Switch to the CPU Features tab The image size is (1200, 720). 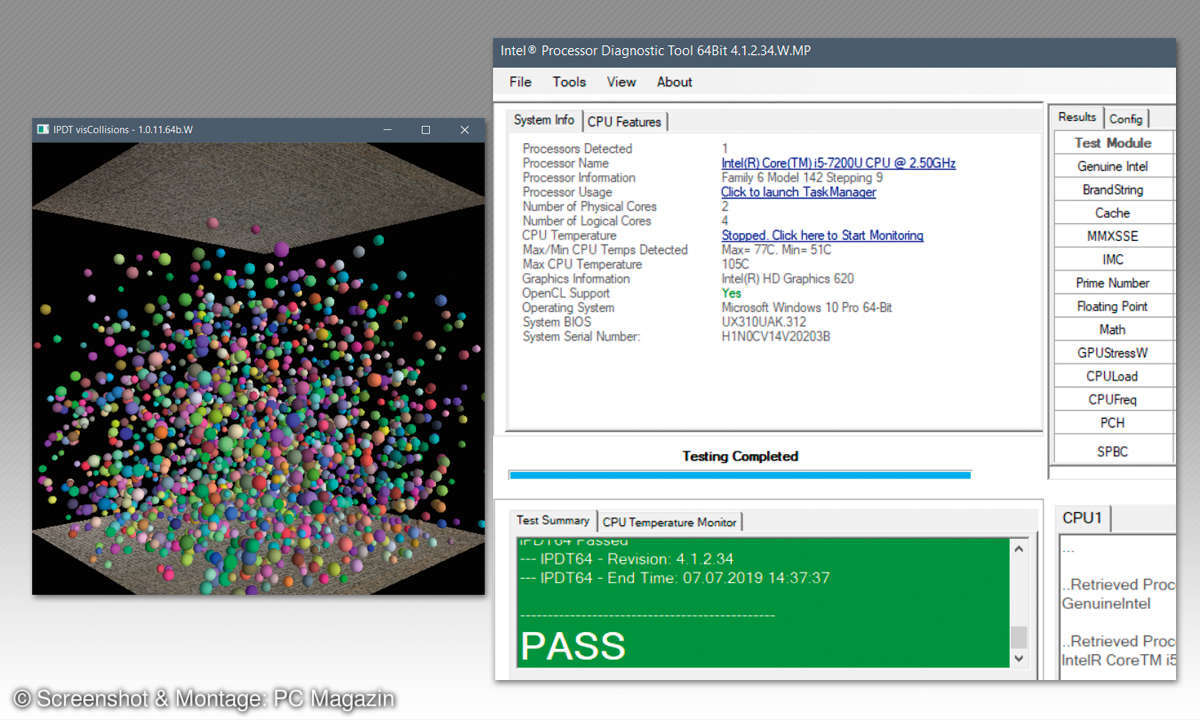click(x=624, y=121)
